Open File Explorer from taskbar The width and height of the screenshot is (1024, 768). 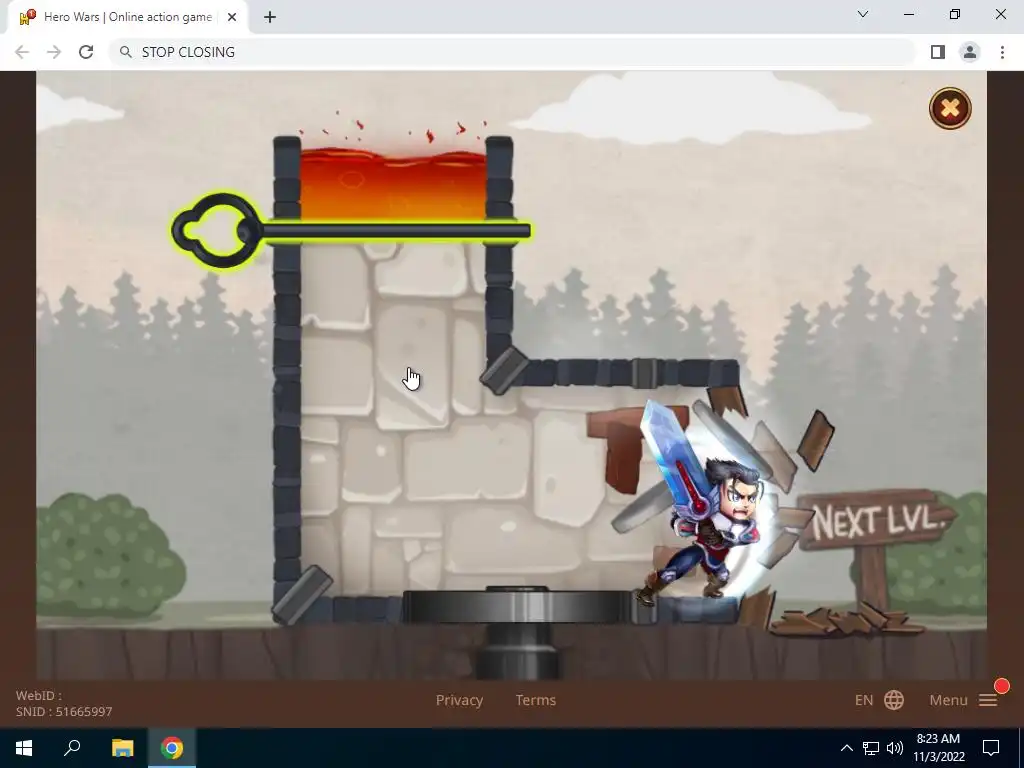pyautogui.click(x=122, y=748)
